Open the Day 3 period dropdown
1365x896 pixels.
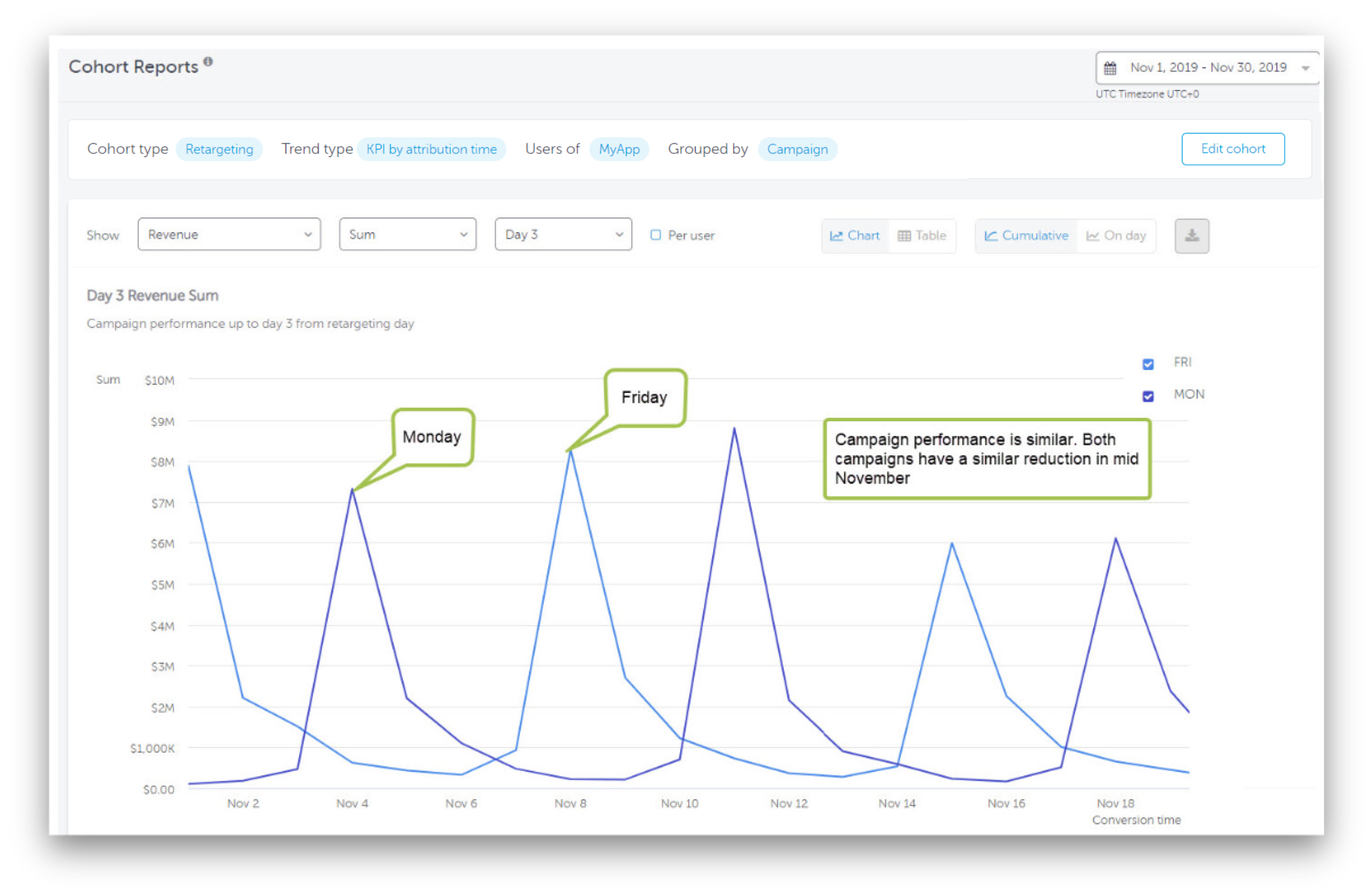point(562,234)
